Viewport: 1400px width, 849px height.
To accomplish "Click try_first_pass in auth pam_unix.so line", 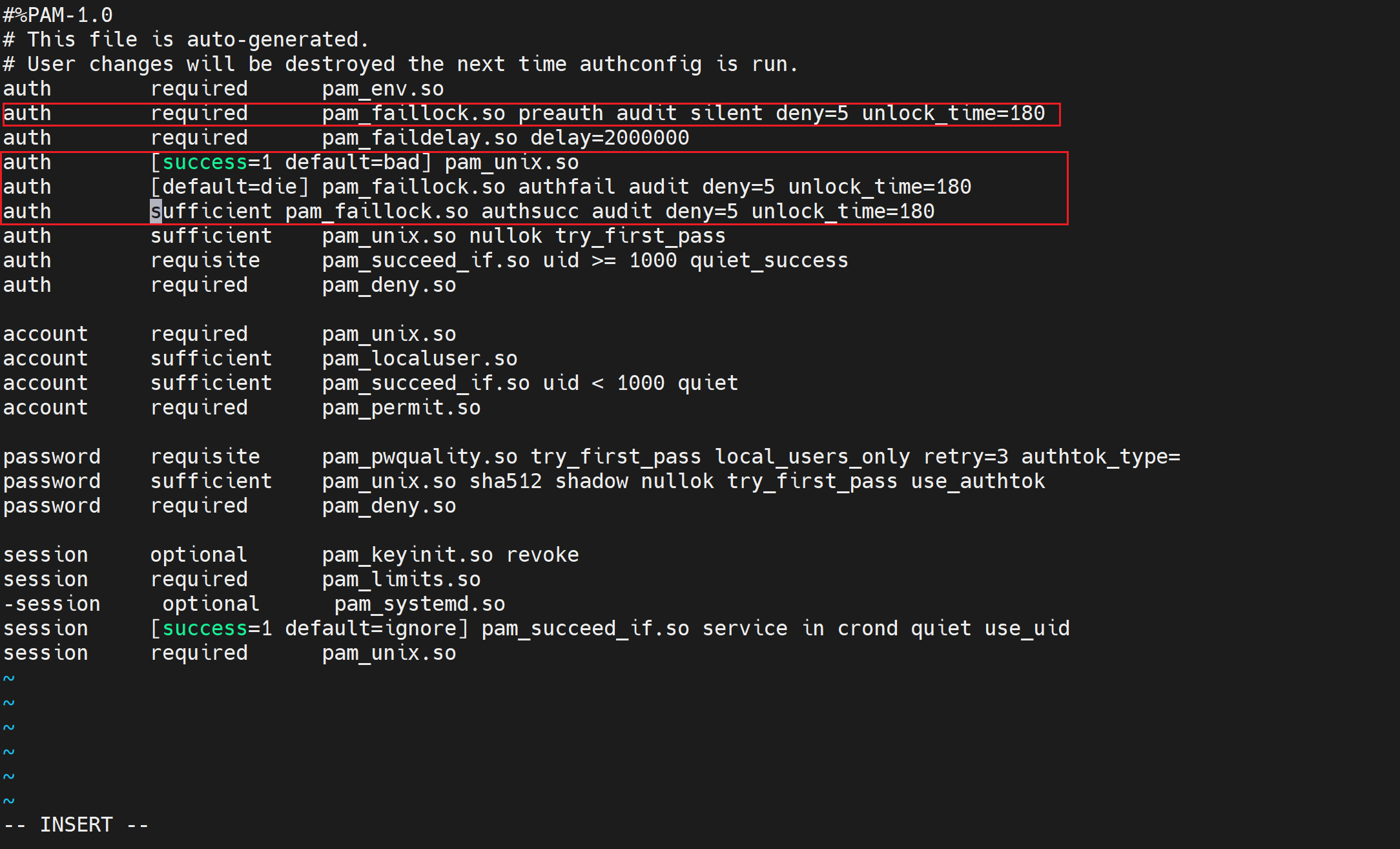I will point(640,236).
